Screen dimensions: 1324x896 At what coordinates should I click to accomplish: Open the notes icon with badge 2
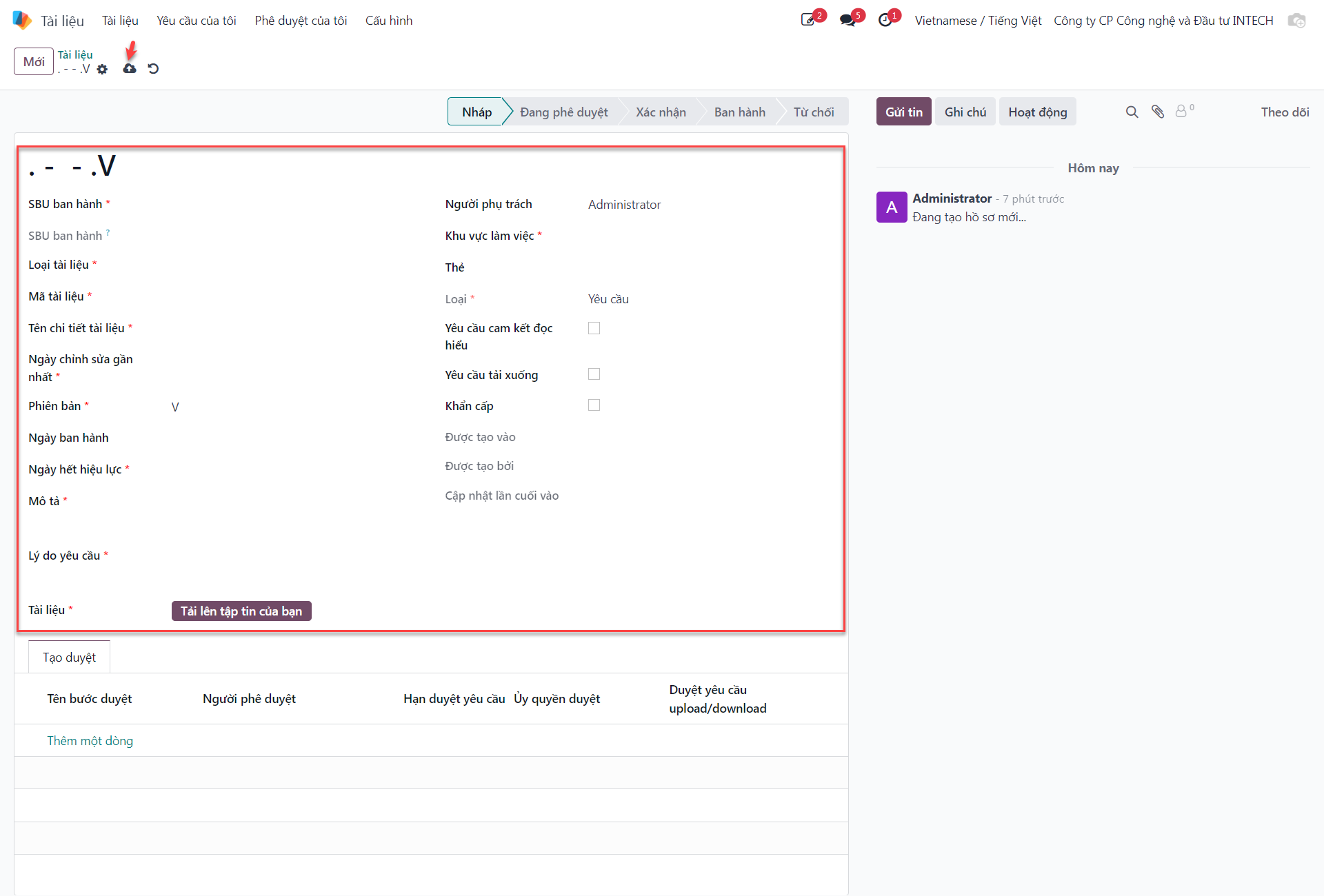(808, 20)
